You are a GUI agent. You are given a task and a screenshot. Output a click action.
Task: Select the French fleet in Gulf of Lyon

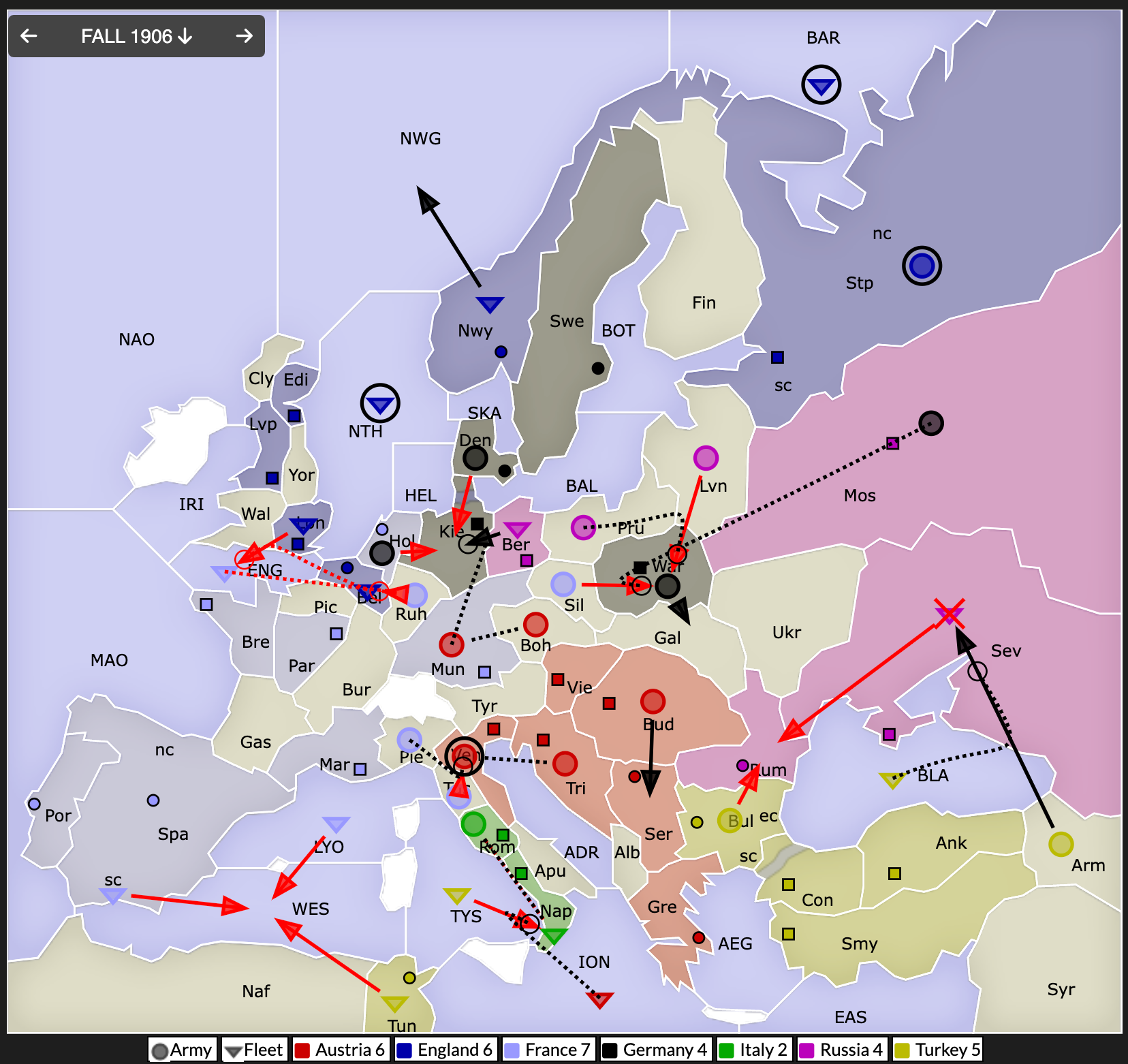click(x=336, y=824)
